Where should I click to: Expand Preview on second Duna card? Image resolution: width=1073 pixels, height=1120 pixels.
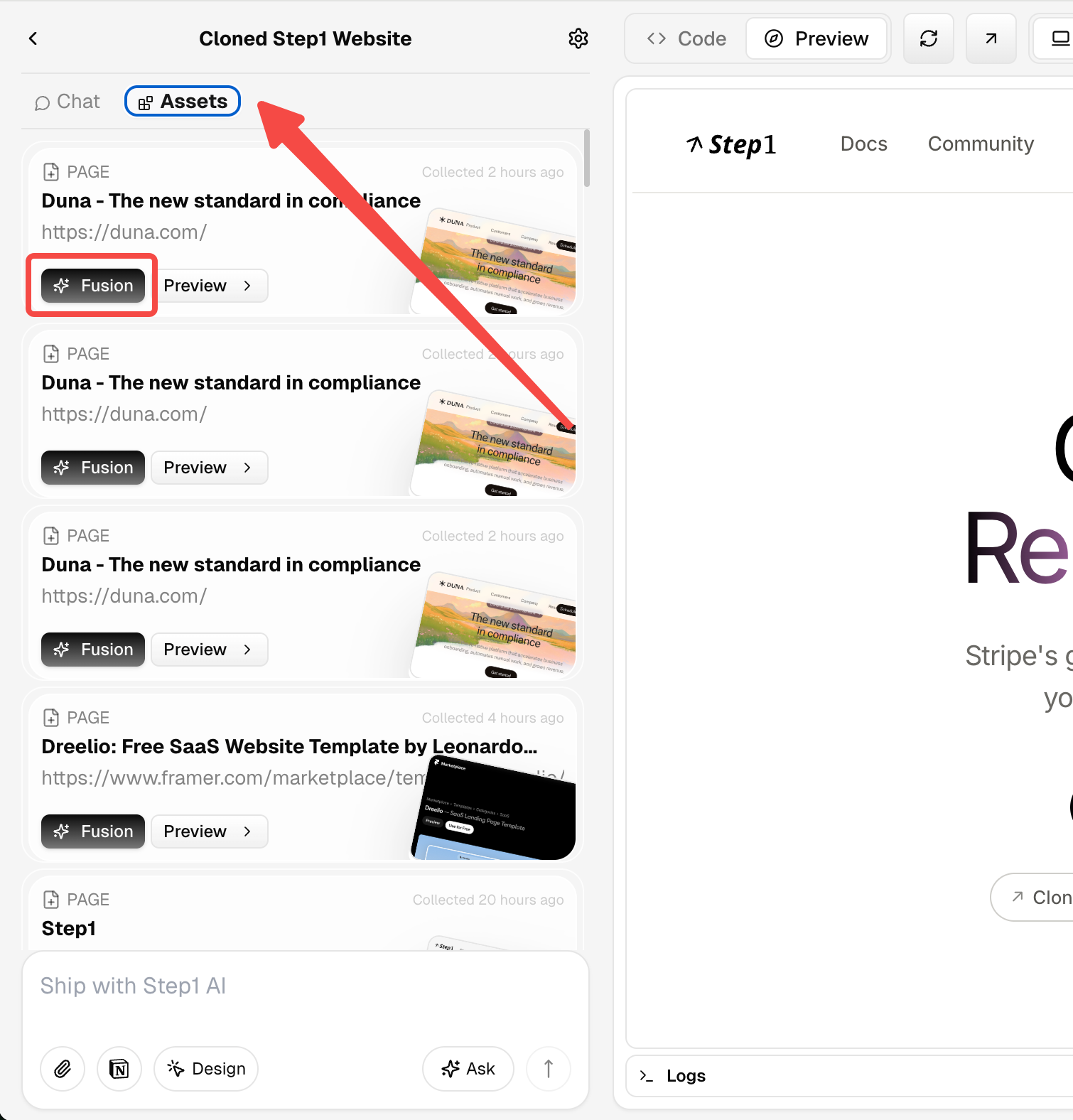[x=209, y=468]
